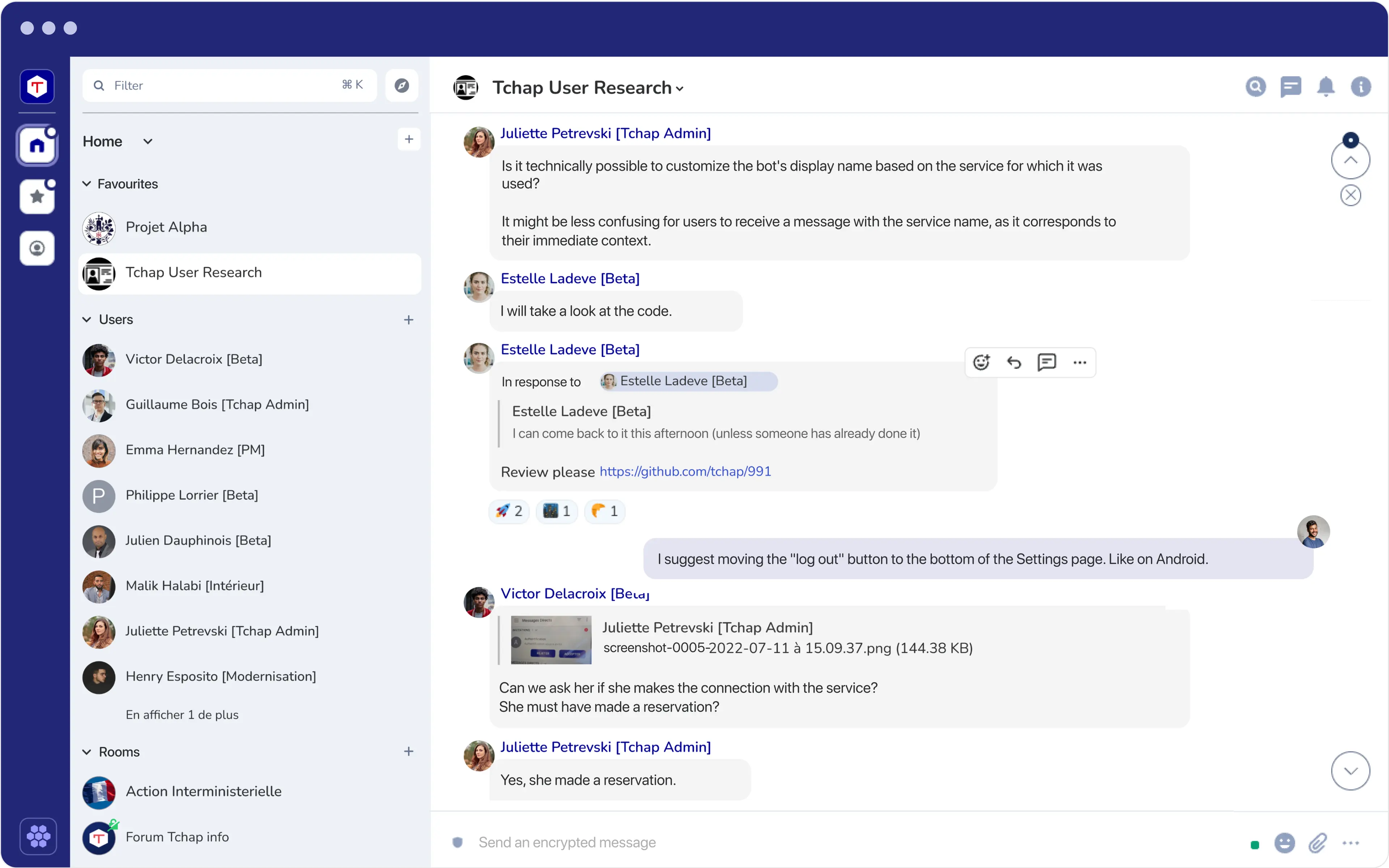Open the explore rooms compass icon
This screenshot has height=868, width=1389.
tap(402, 86)
